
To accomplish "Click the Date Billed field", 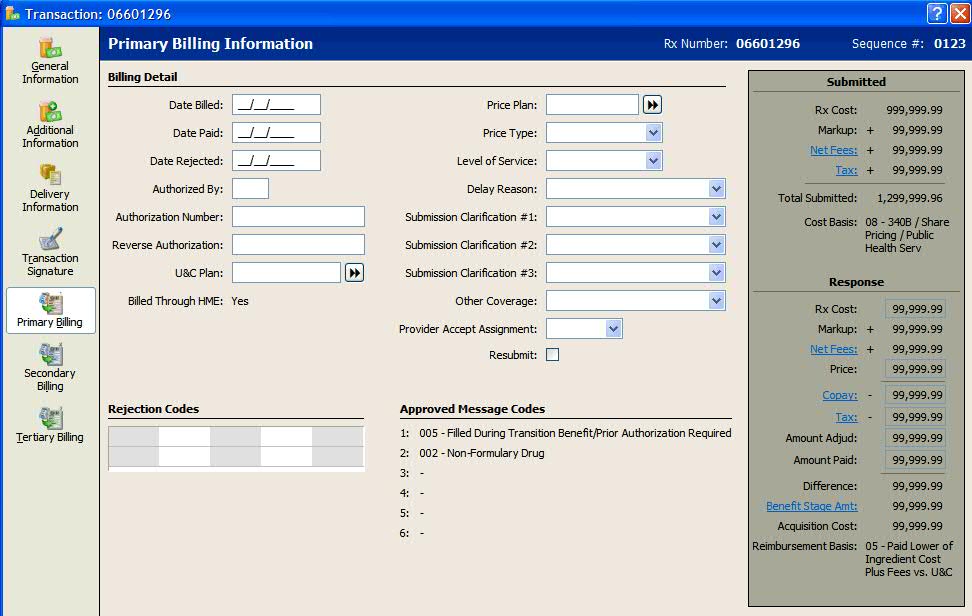I will [x=276, y=105].
